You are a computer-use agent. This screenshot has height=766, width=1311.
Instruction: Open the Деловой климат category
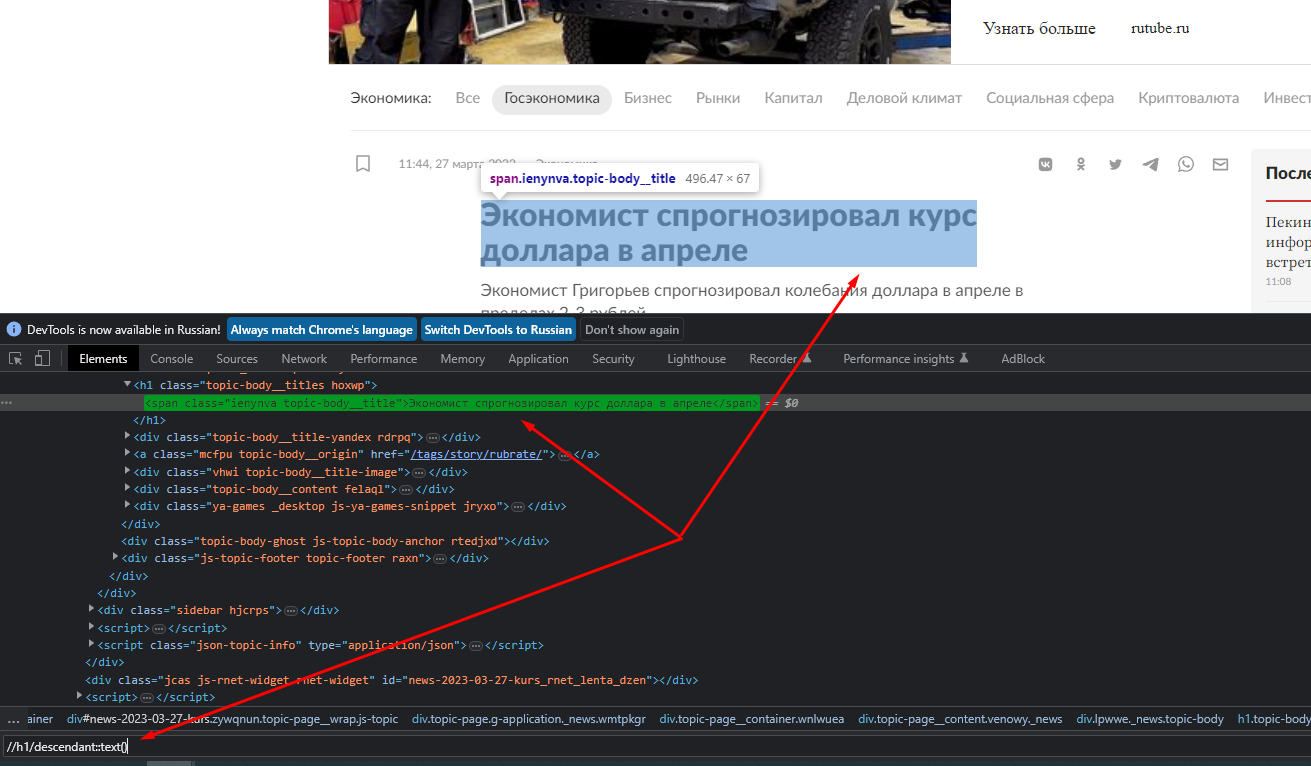coord(904,98)
